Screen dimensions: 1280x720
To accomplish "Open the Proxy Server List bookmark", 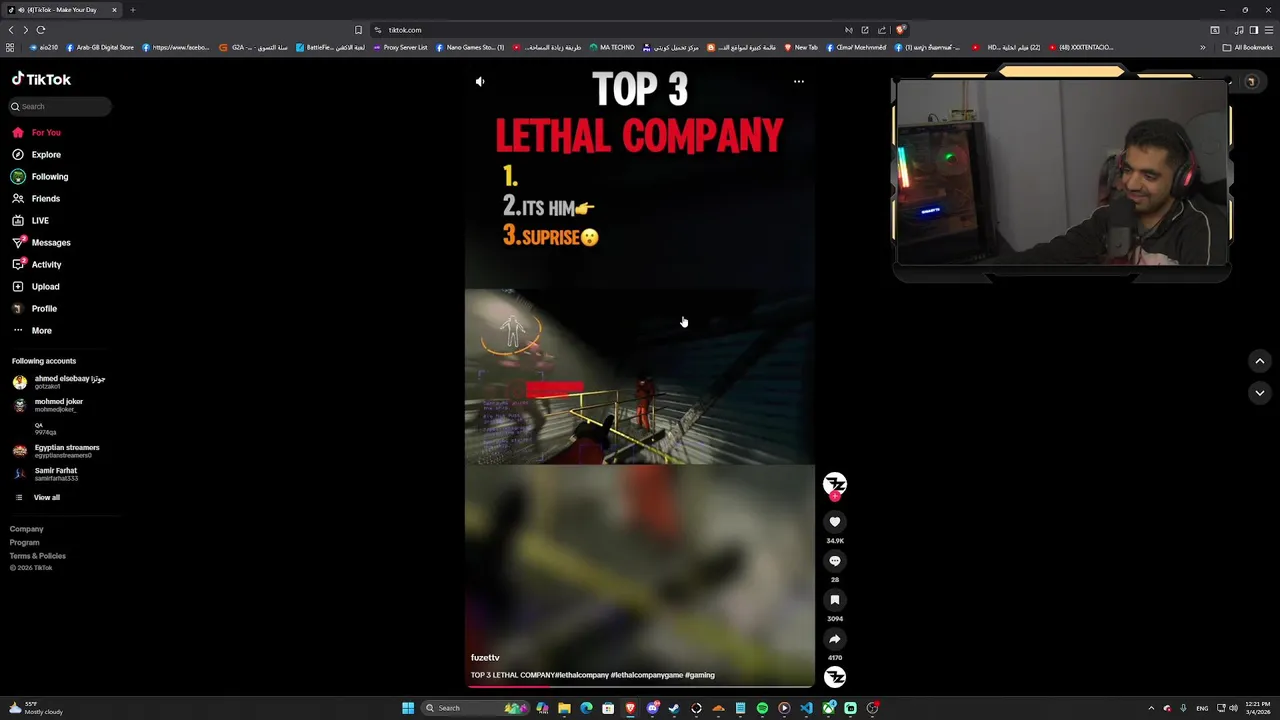I will 399,47.
